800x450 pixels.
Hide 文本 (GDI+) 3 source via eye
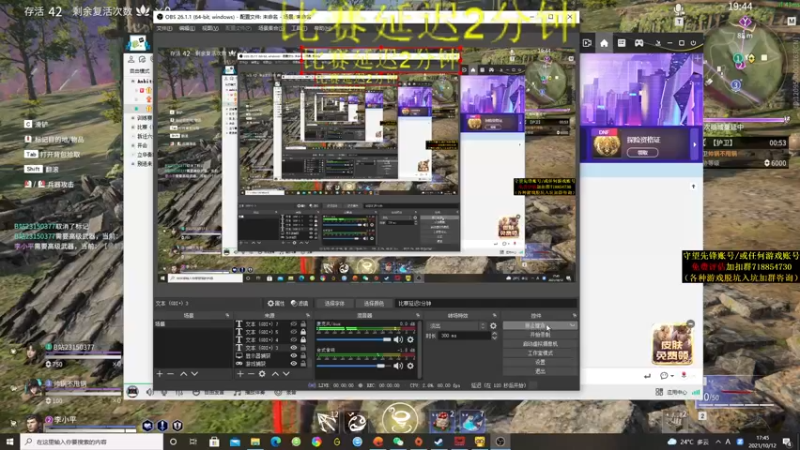tap(293, 347)
